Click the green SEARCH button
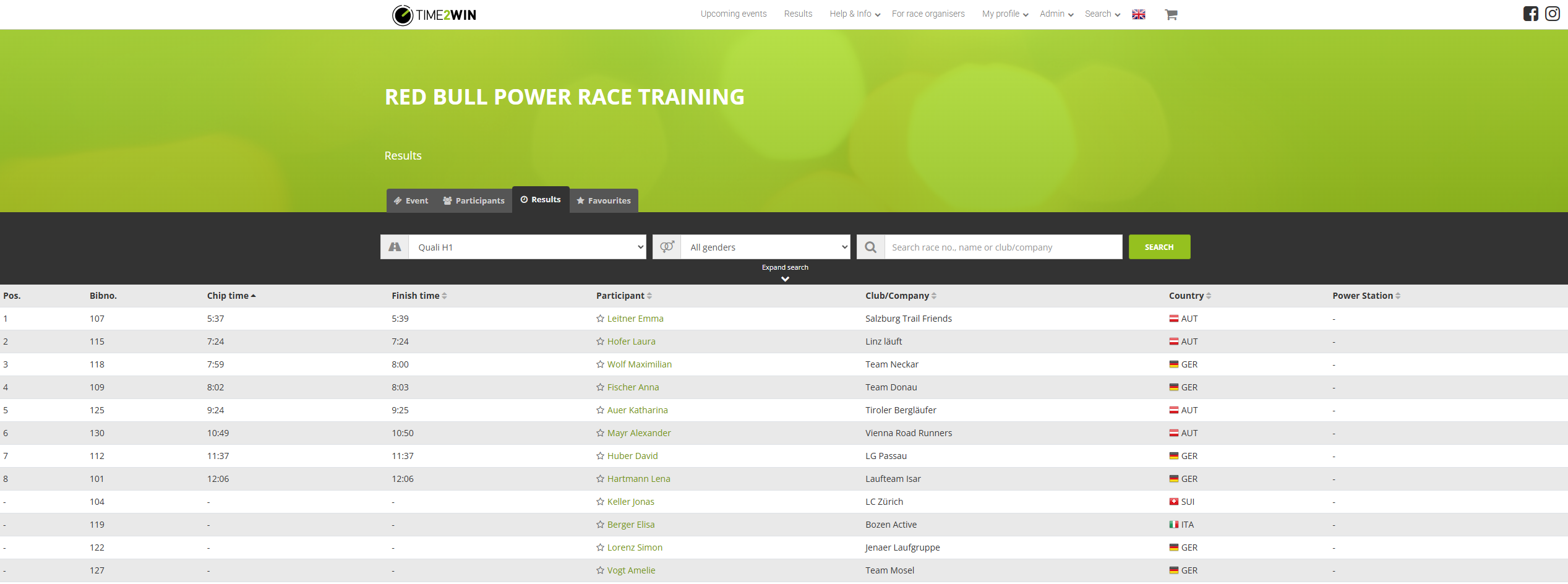Image resolution: width=1568 pixels, height=584 pixels. 1159,247
